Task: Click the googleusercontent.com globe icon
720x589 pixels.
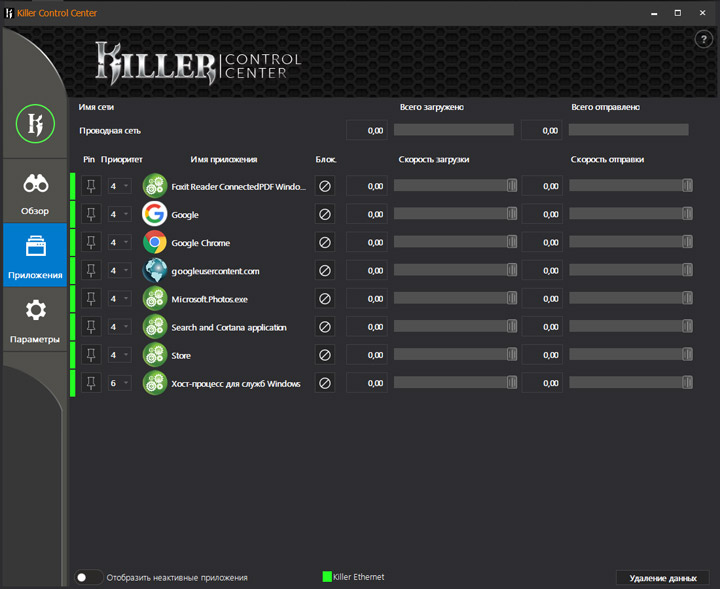Action: [x=155, y=270]
